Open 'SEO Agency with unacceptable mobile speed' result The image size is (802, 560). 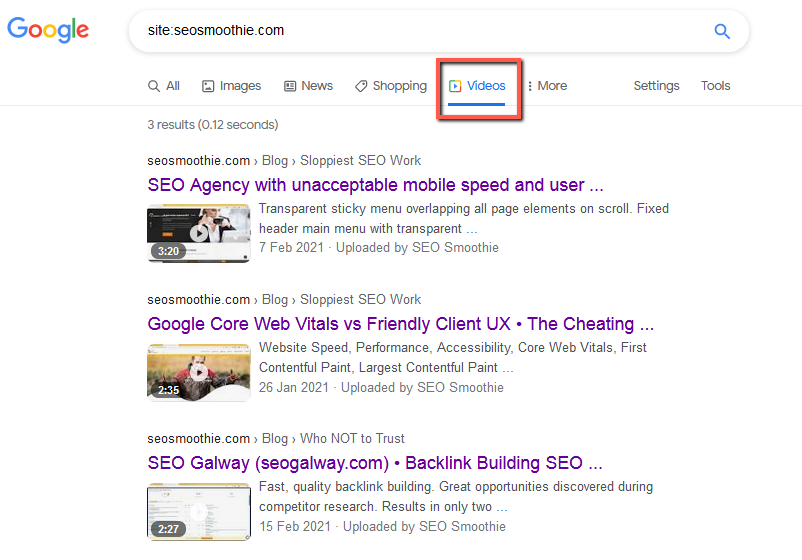pyautogui.click(x=375, y=185)
